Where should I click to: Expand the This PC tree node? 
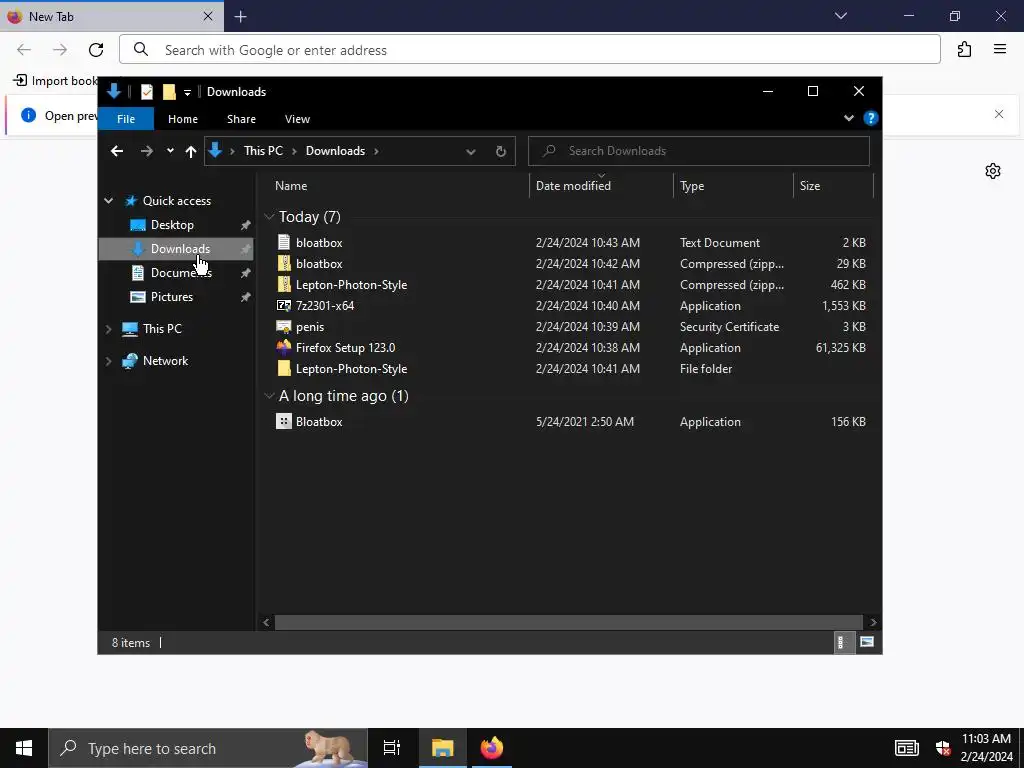[x=108, y=329]
